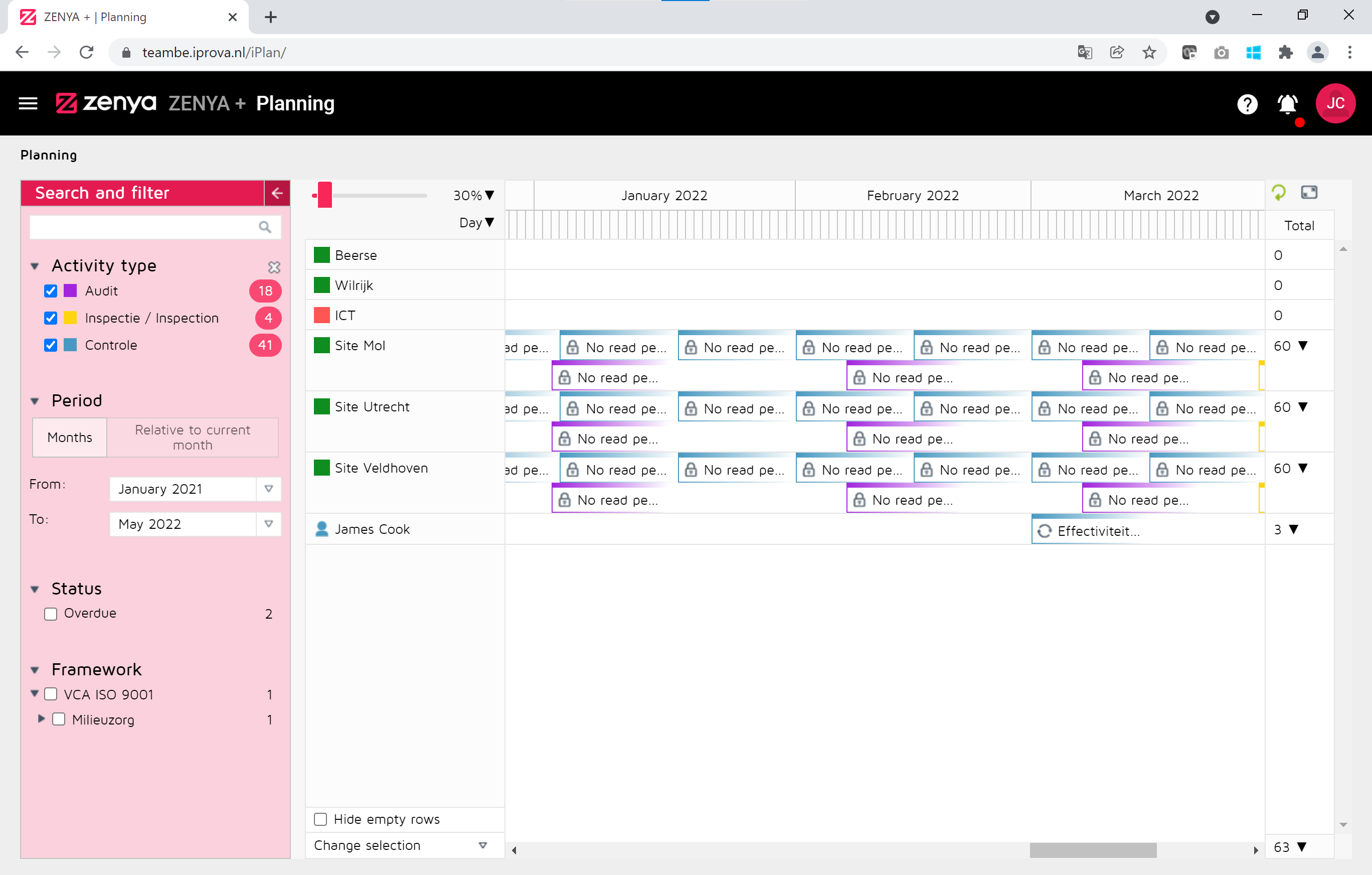This screenshot has height=875, width=1372.
Task: Collapse the Search and filter panel
Action: [x=277, y=193]
